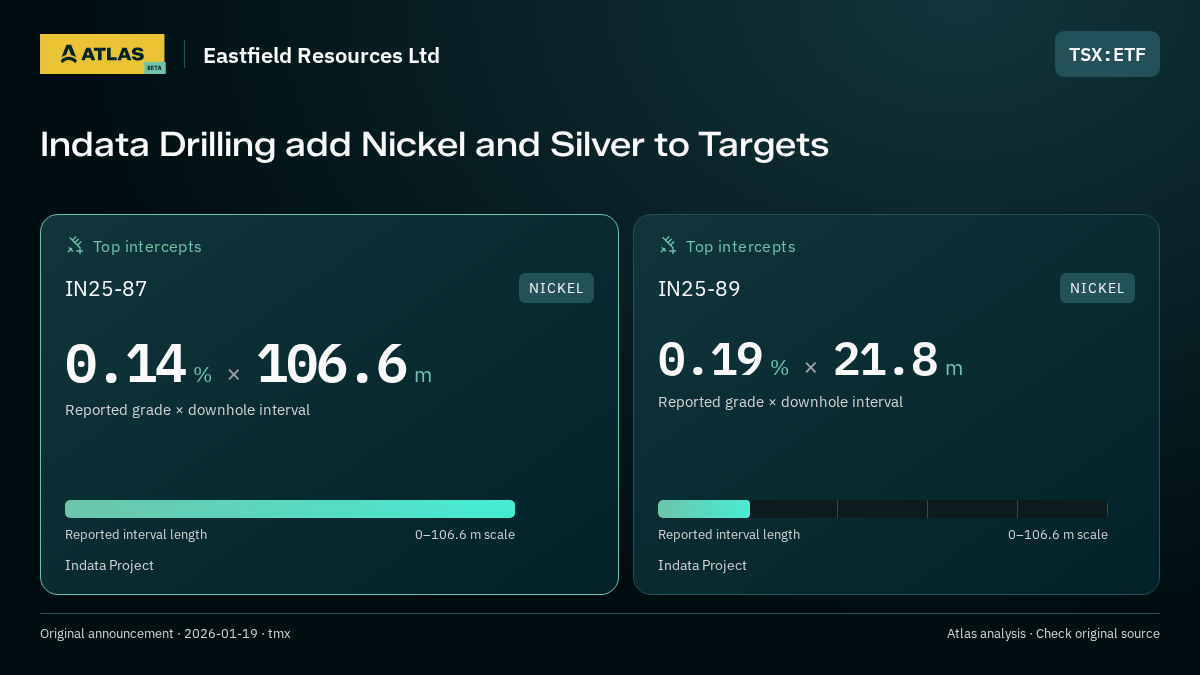Click hole ID IN25-89

point(699,289)
